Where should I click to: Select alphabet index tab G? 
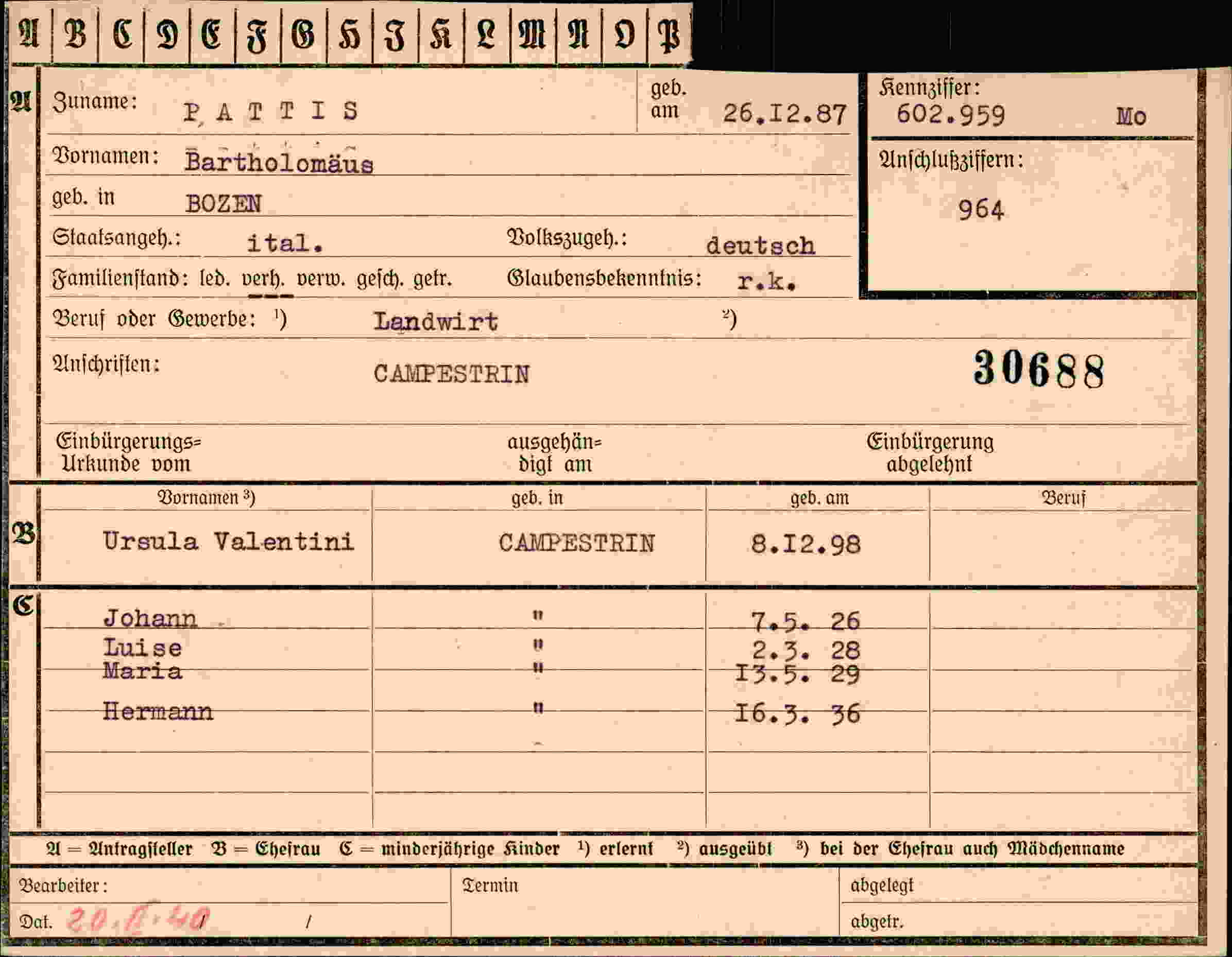(303, 34)
